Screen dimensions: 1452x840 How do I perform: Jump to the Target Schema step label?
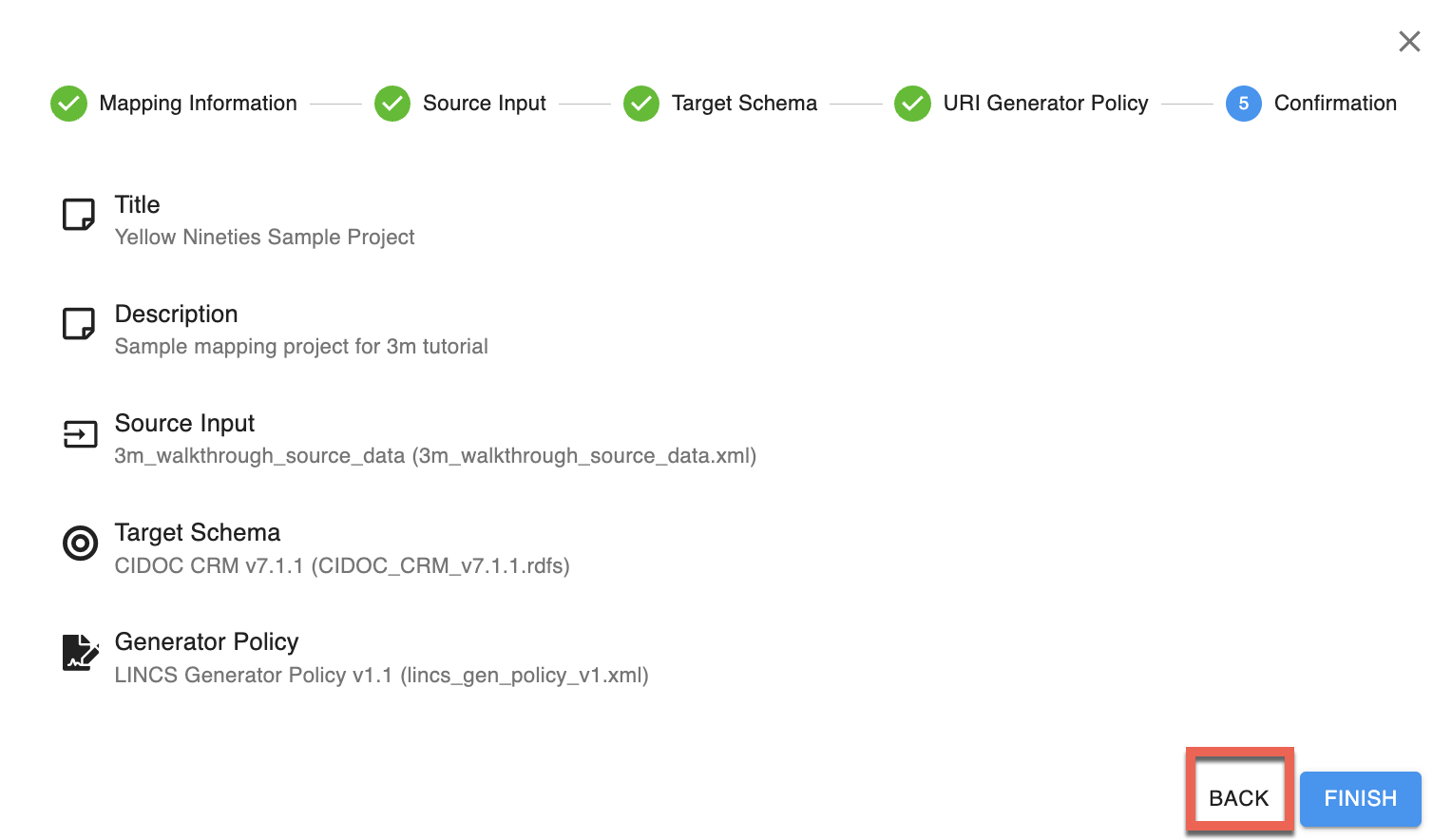(744, 104)
